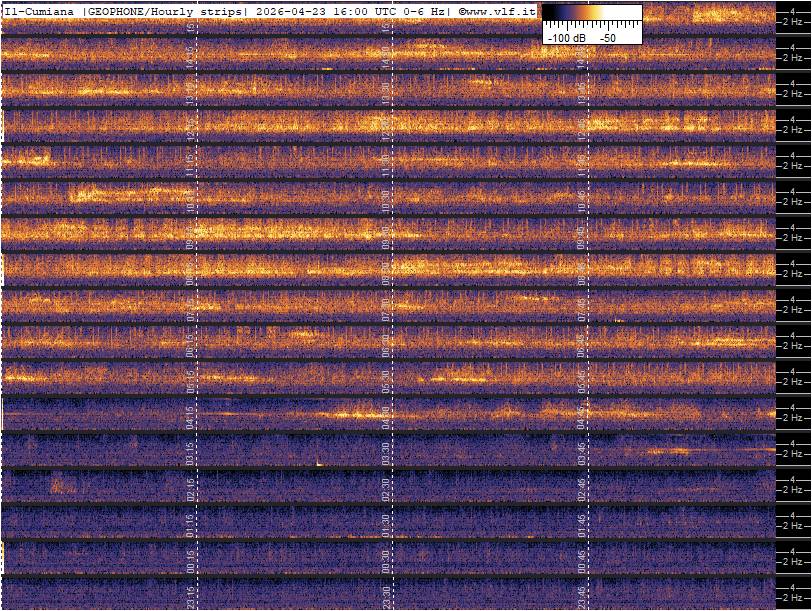This screenshot has width=812, height=611.
Task: Click the 05:45 time marker
Action: pyautogui.click(x=581, y=379)
